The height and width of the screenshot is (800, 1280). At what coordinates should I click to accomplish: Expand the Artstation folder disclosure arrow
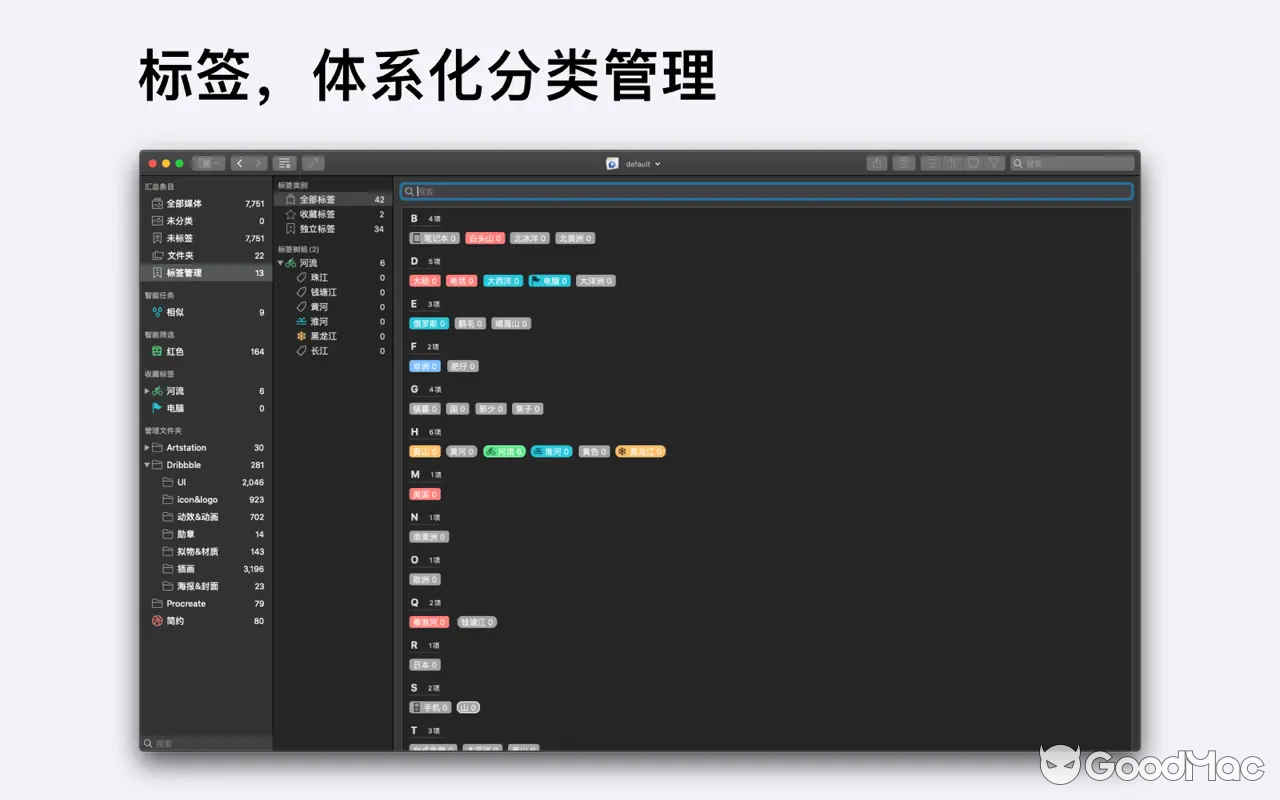click(146, 447)
